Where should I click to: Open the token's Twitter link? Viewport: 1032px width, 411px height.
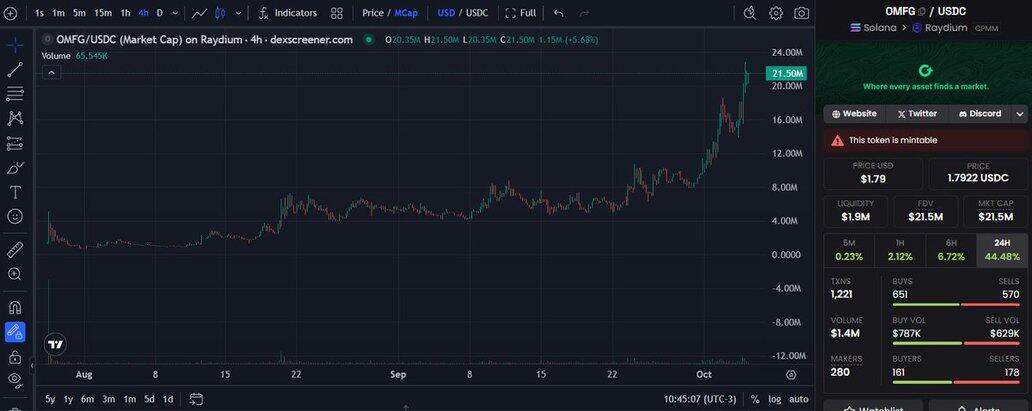pyautogui.click(x=916, y=114)
